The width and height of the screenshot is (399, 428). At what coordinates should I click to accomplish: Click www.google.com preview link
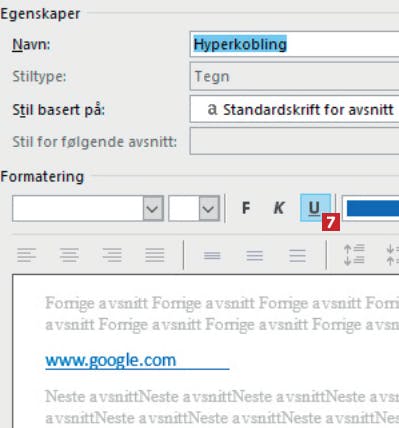coord(111,360)
